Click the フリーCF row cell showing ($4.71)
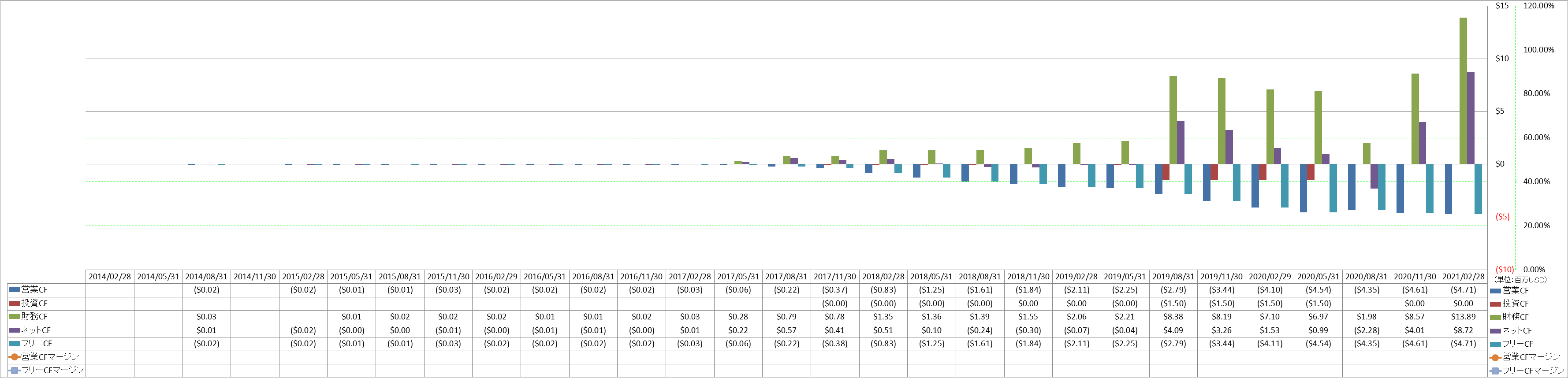1568x378 pixels. tap(1463, 343)
